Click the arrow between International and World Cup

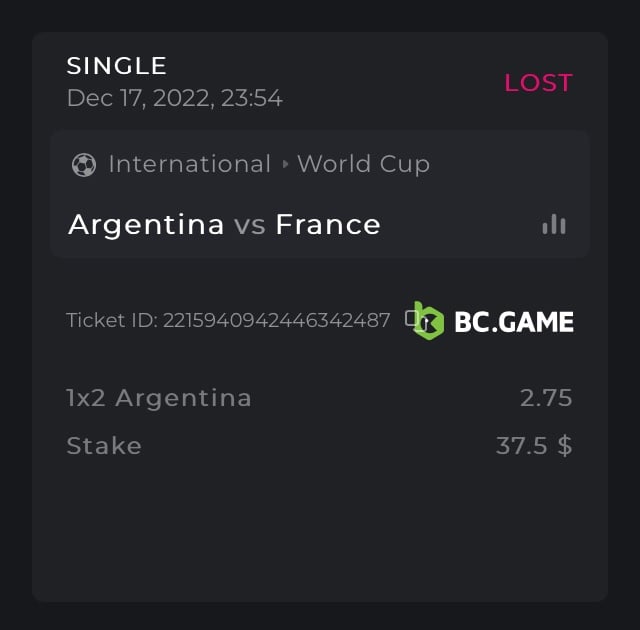click(285, 165)
